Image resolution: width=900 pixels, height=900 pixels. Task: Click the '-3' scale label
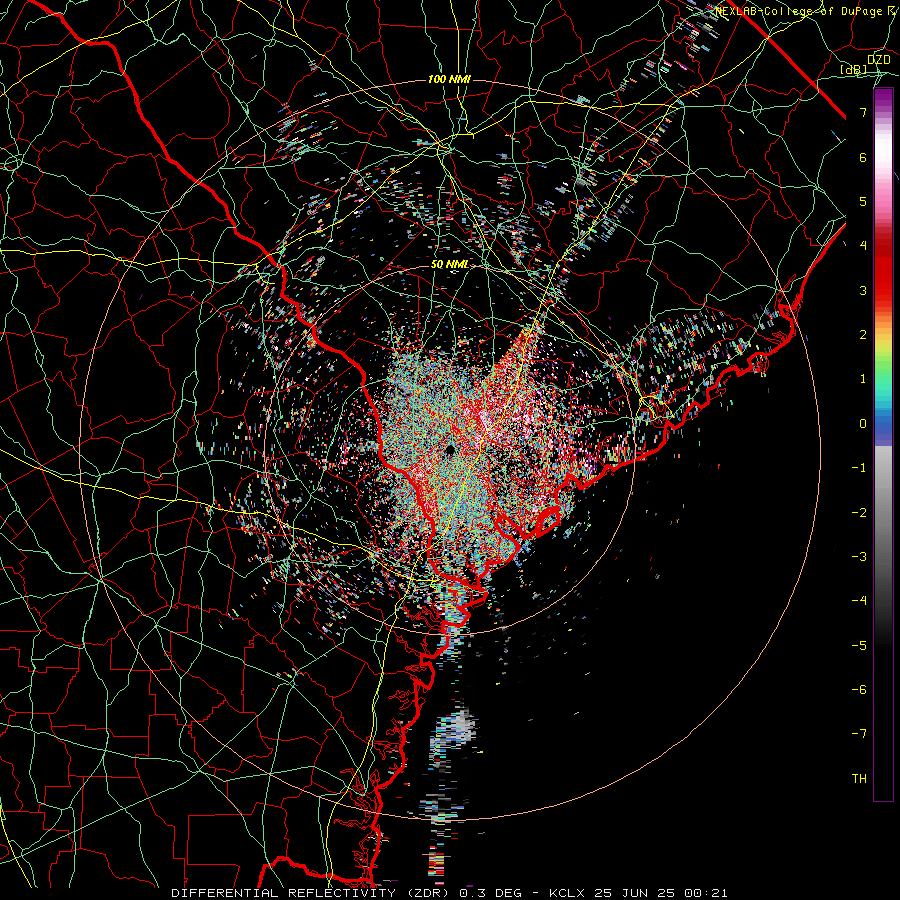pyautogui.click(x=859, y=557)
